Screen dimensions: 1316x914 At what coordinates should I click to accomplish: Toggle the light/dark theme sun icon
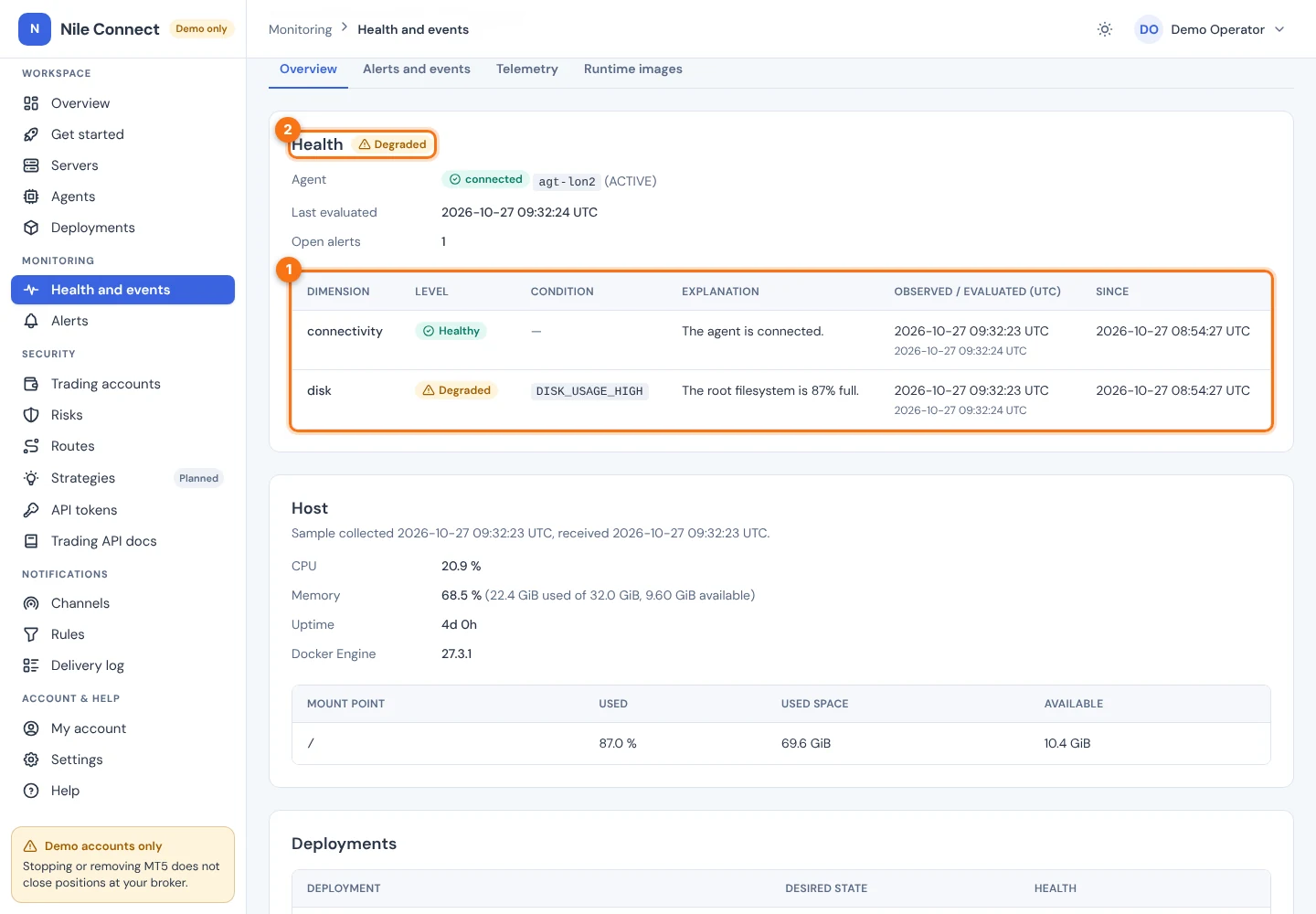click(x=1105, y=29)
